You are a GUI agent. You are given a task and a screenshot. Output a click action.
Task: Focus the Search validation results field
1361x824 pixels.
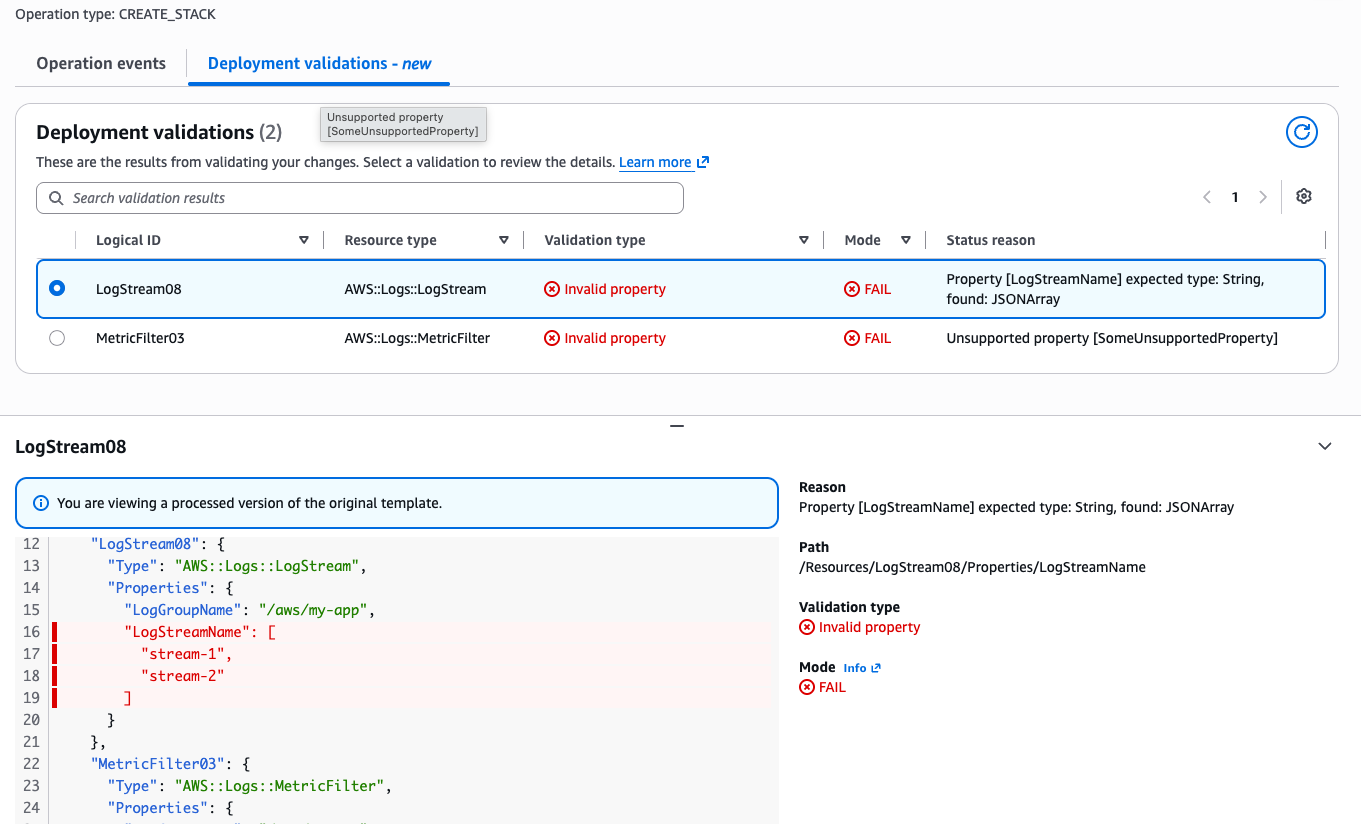[x=360, y=198]
